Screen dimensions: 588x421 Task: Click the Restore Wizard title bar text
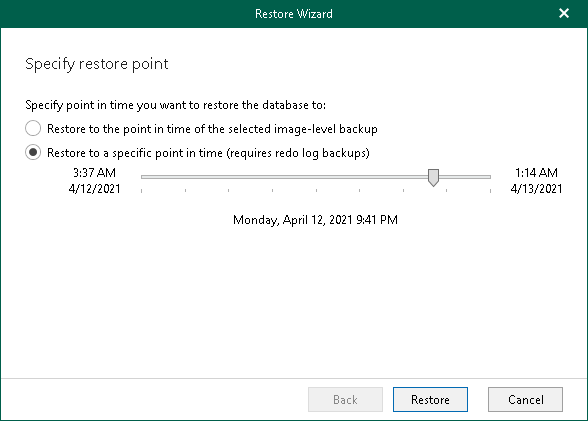pos(294,14)
